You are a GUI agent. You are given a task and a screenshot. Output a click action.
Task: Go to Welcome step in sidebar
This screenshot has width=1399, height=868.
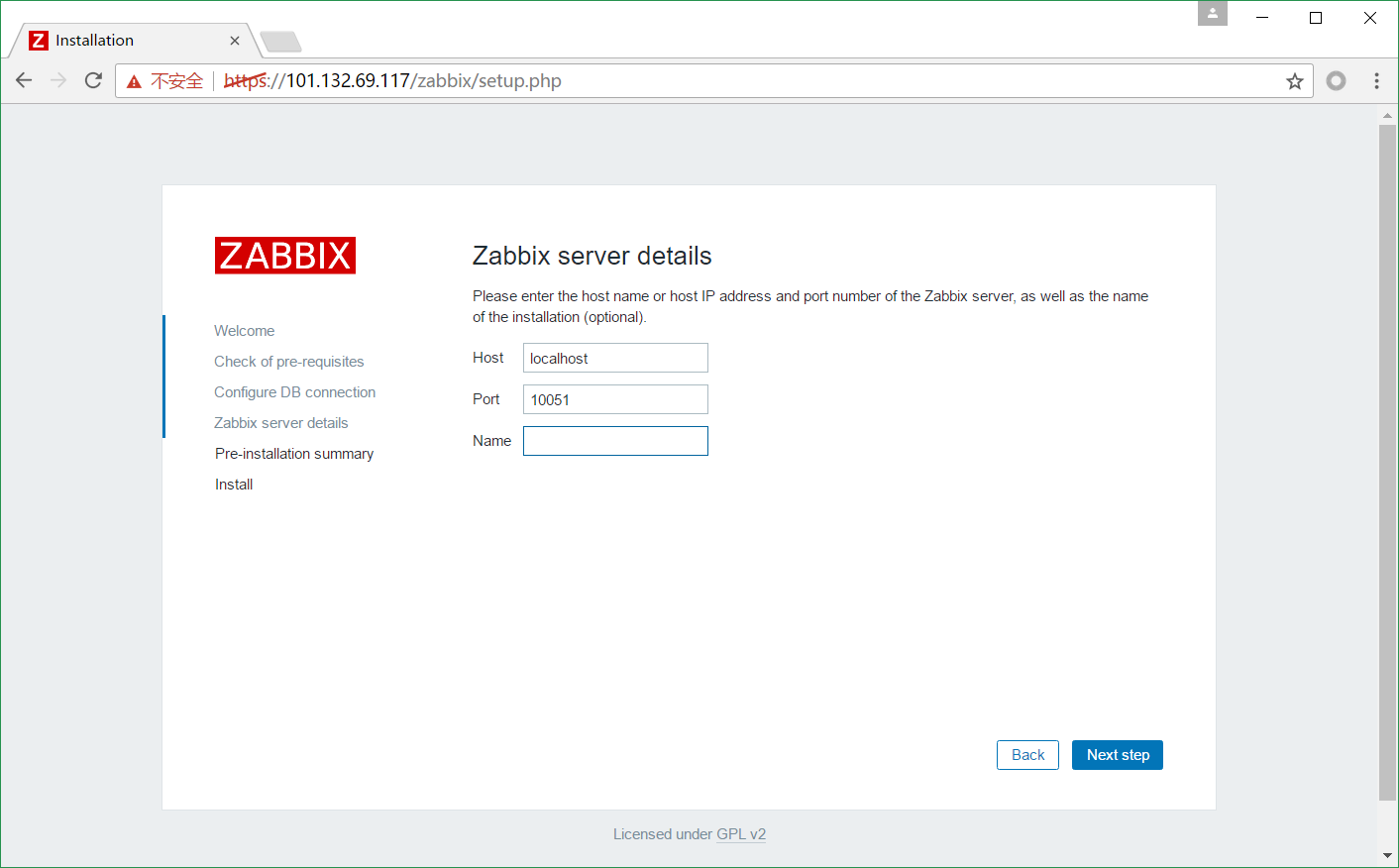245,331
